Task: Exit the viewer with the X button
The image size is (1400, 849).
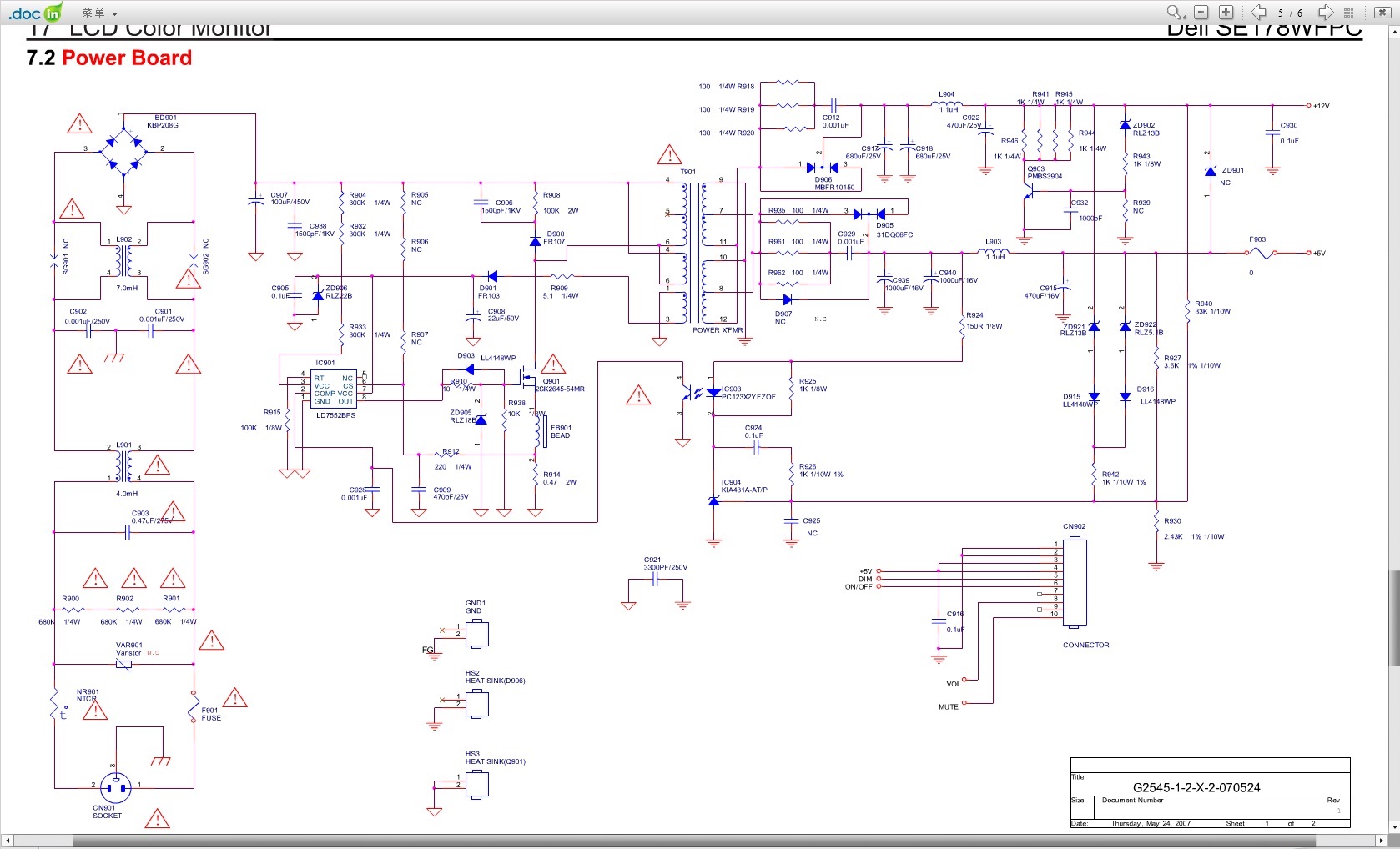Action: click(1382, 13)
